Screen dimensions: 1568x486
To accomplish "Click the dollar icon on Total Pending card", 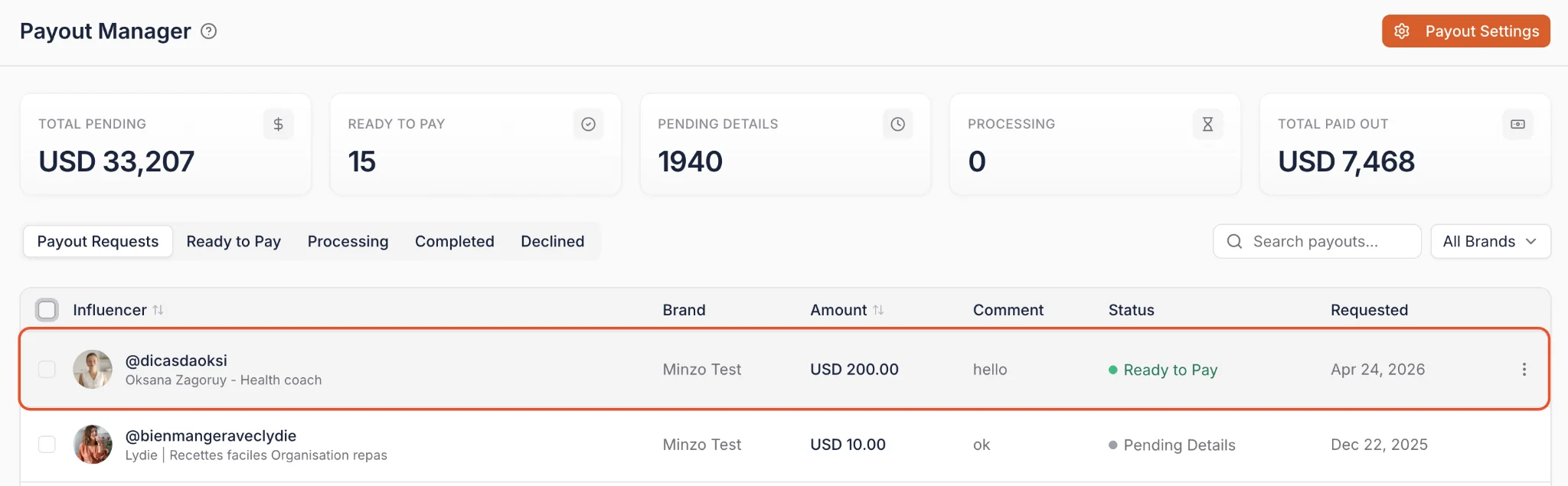I will point(279,124).
